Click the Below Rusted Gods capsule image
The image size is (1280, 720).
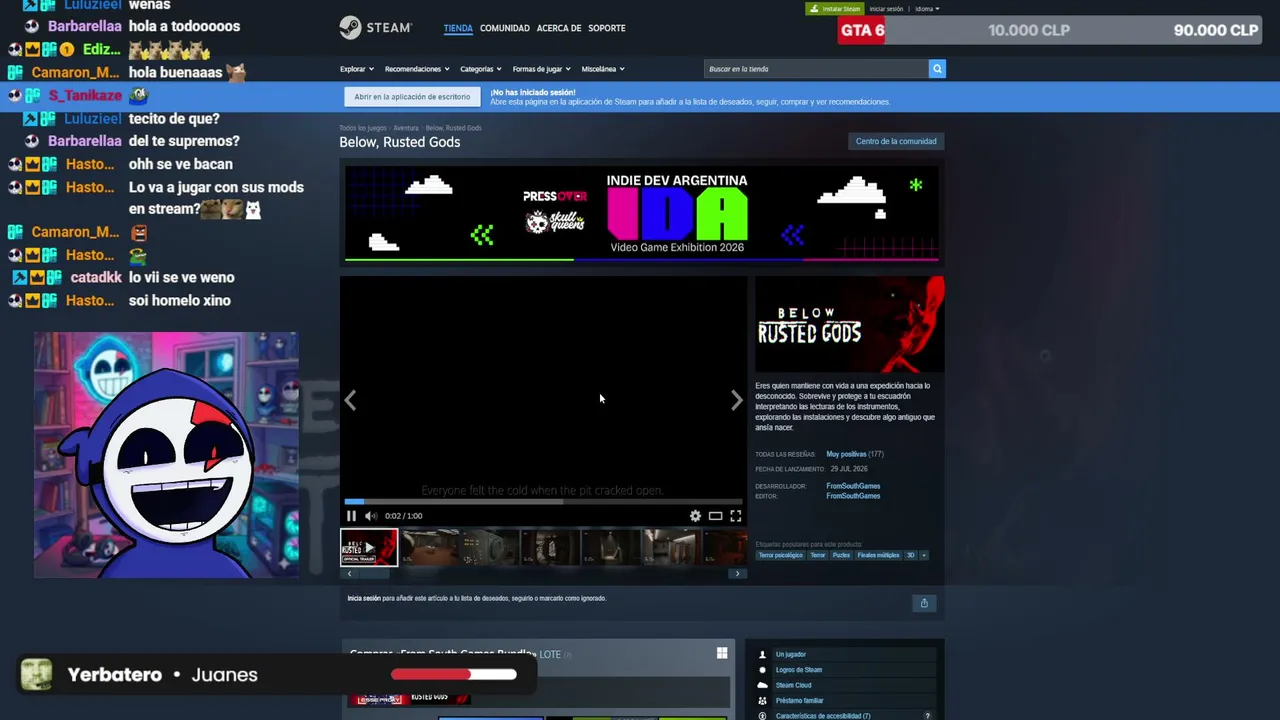click(849, 324)
